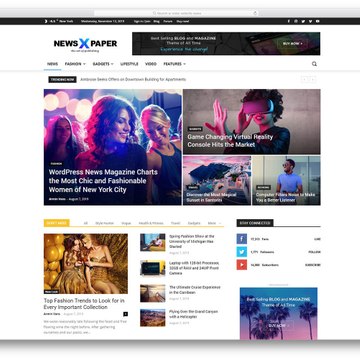This screenshot has height=360, width=360.
Task: Open the Vimeo icon in the top bar
Action: [310, 21]
